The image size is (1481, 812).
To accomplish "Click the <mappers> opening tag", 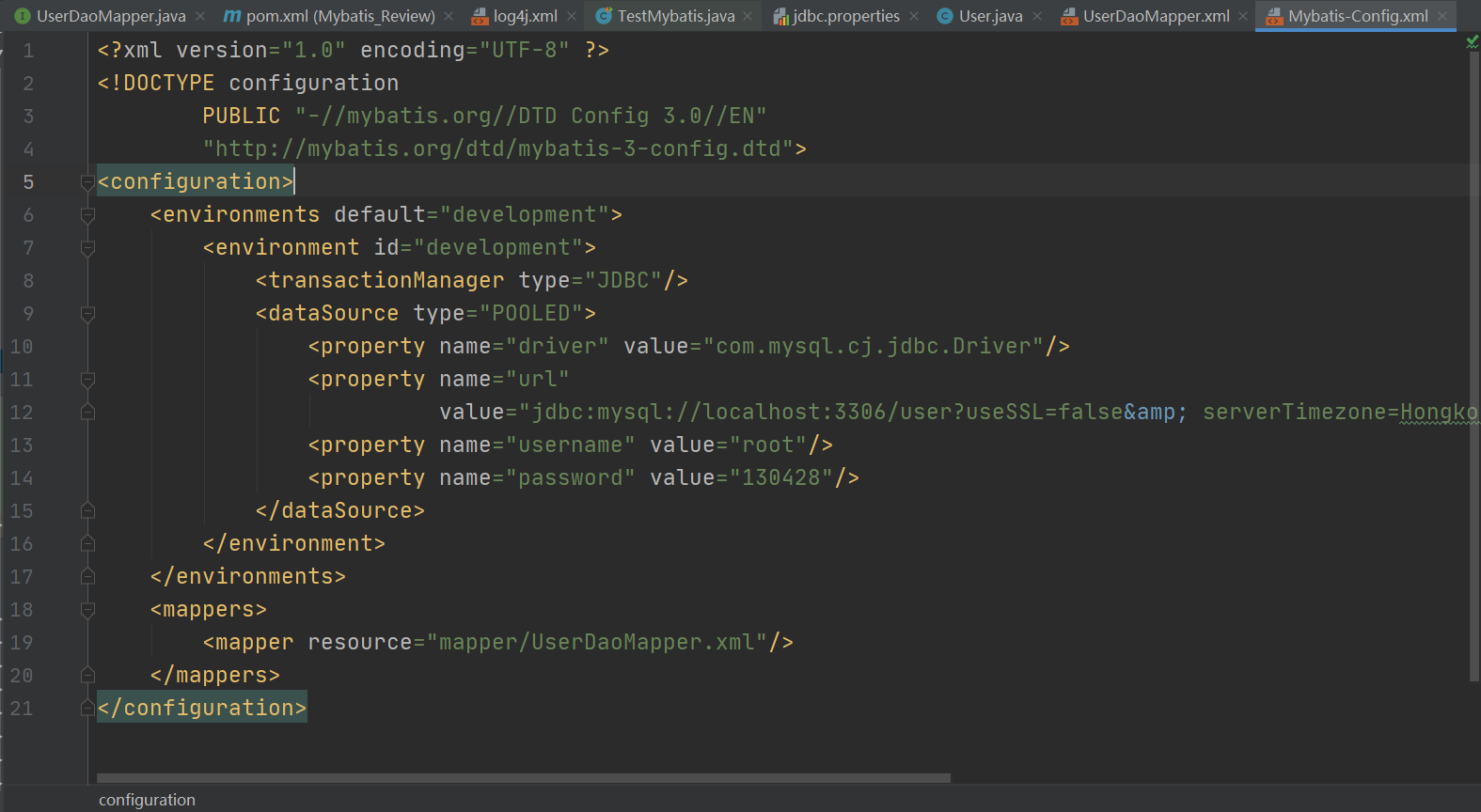I will pyautogui.click(x=209, y=609).
